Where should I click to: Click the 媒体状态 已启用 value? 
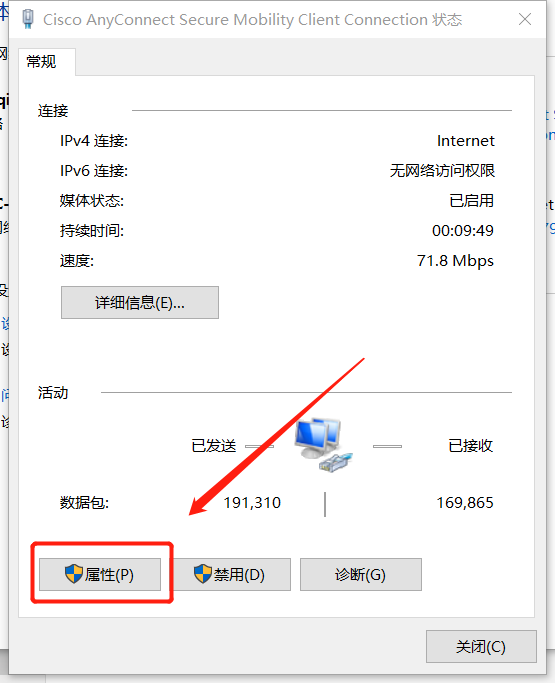click(471, 200)
